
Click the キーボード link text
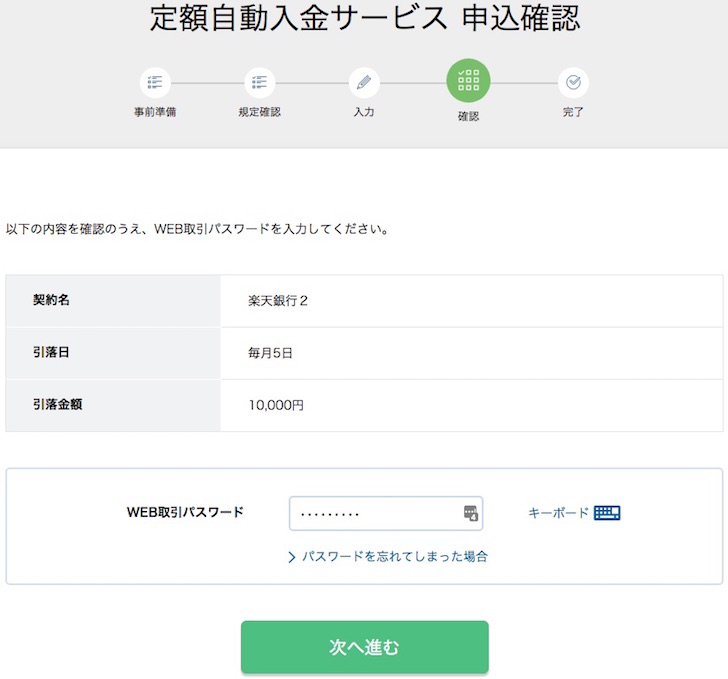tap(559, 513)
